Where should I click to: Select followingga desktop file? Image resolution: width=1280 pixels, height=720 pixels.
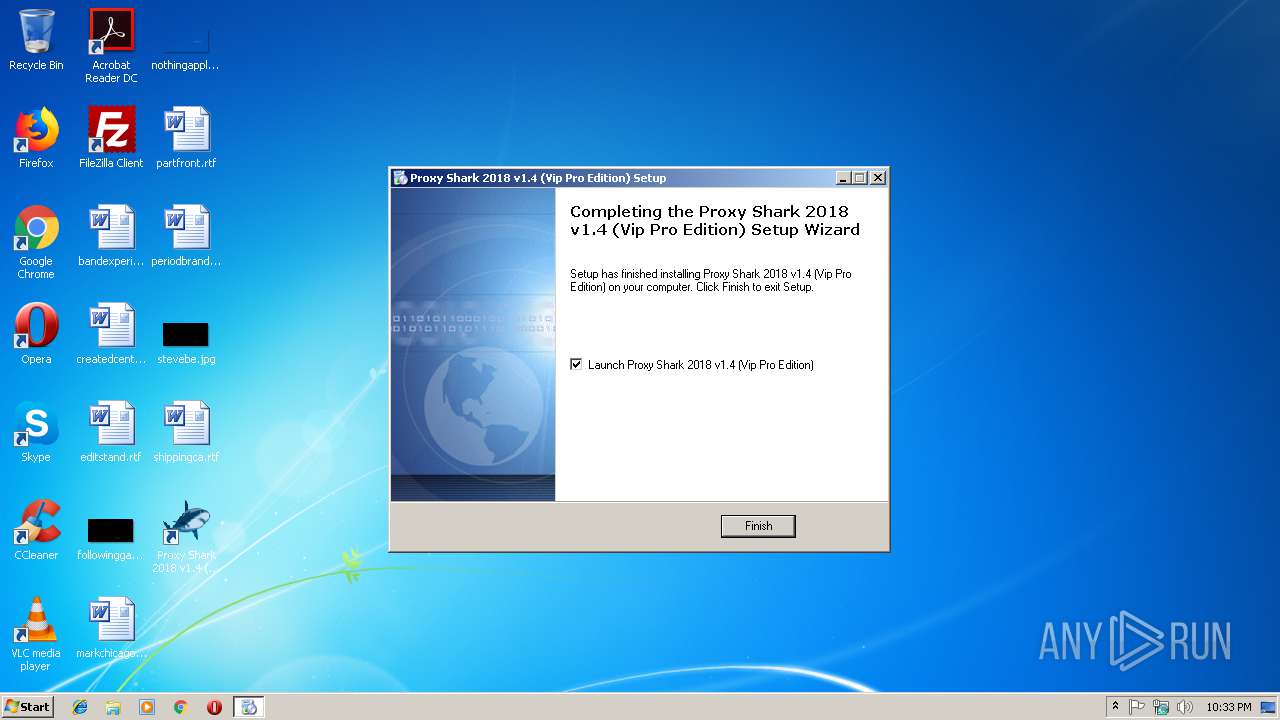pos(111,538)
